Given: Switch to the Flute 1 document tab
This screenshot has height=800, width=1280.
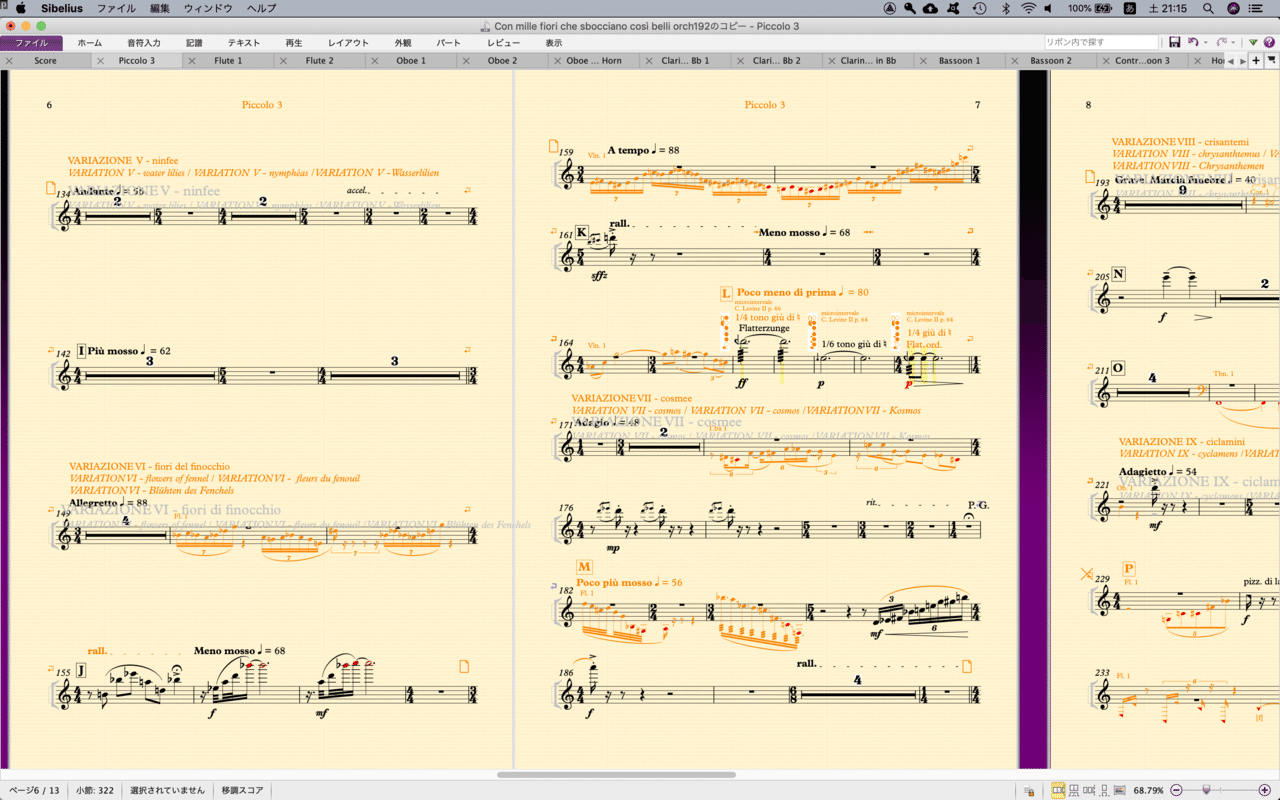Looking at the screenshot, I should [229, 61].
